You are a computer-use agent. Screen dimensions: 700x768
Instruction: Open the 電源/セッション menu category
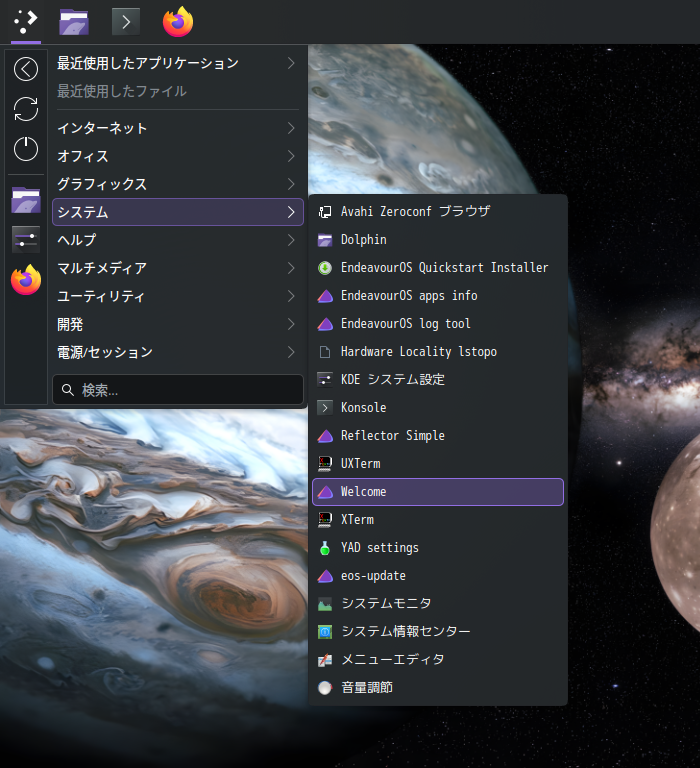[x=178, y=352]
